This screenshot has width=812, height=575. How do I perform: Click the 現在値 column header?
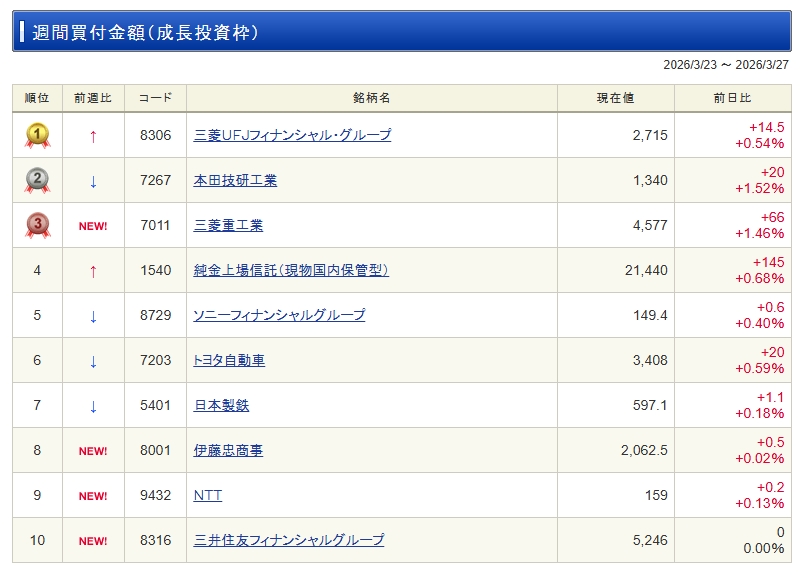click(x=615, y=98)
